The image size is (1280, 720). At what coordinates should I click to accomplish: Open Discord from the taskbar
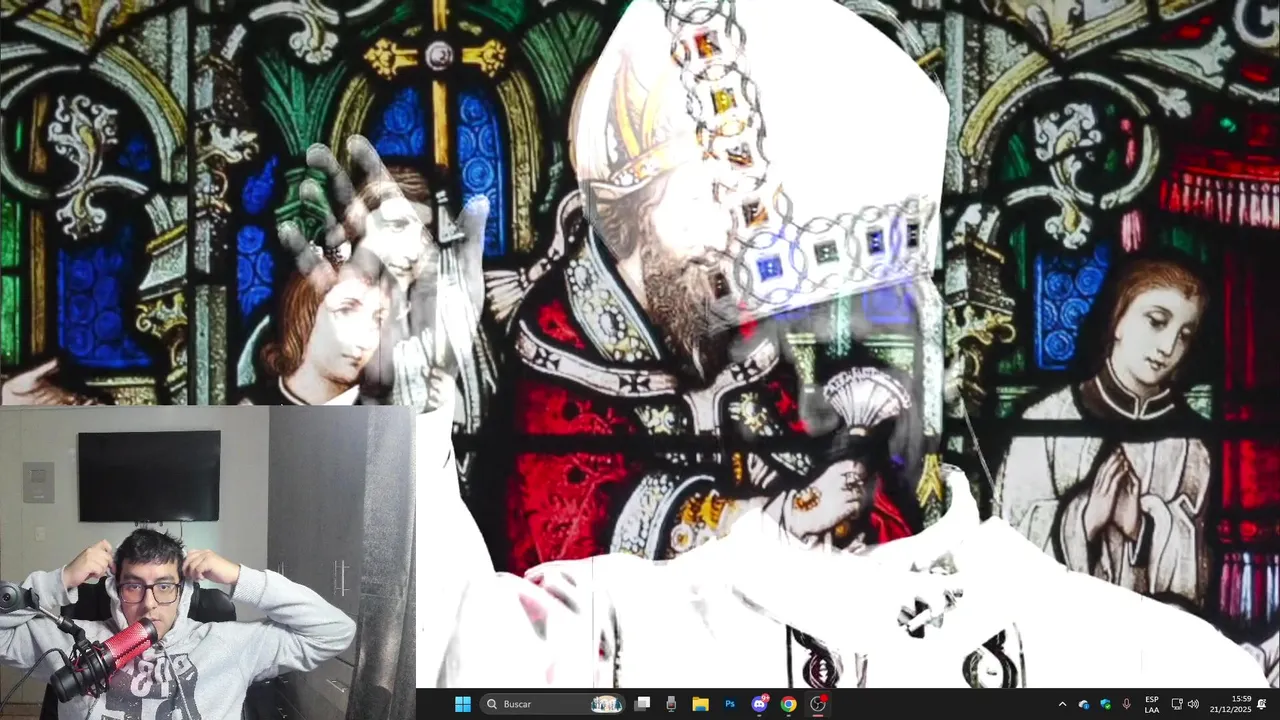(759, 704)
